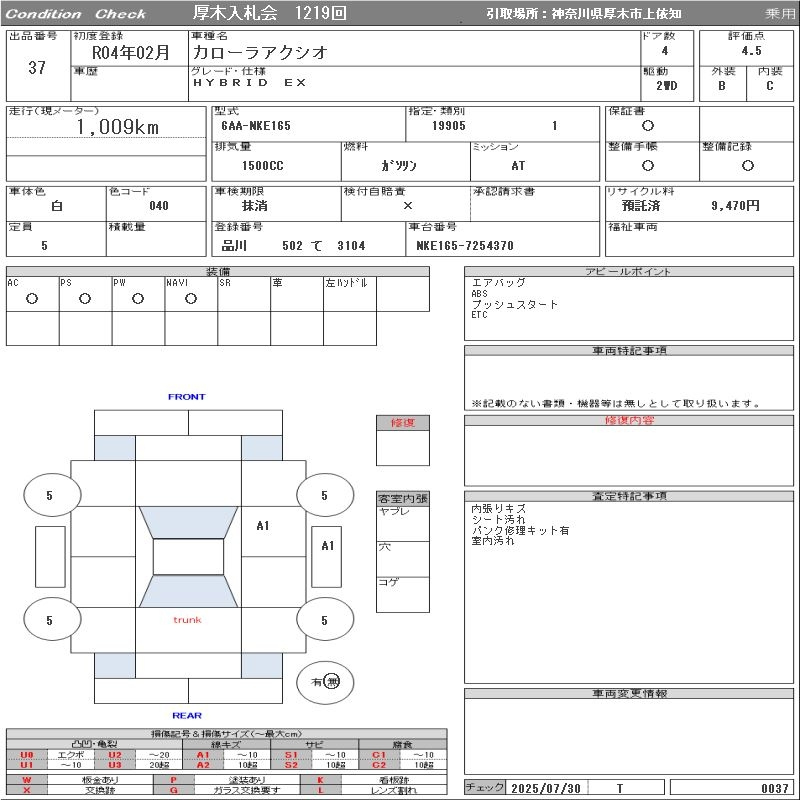Click the 左ハンドル equipment cell

tap(350, 294)
